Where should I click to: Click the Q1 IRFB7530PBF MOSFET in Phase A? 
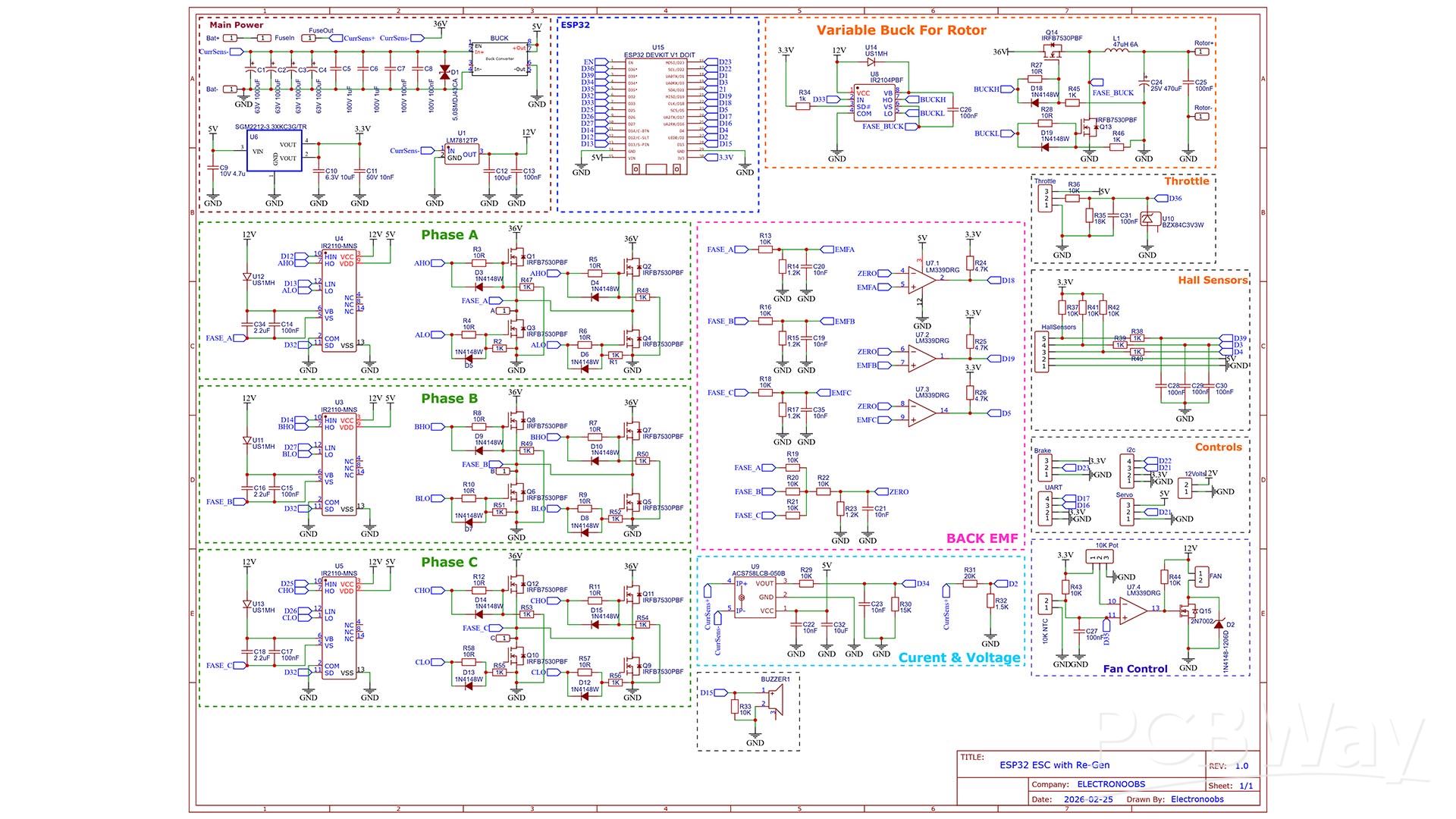pyautogui.click(x=516, y=258)
